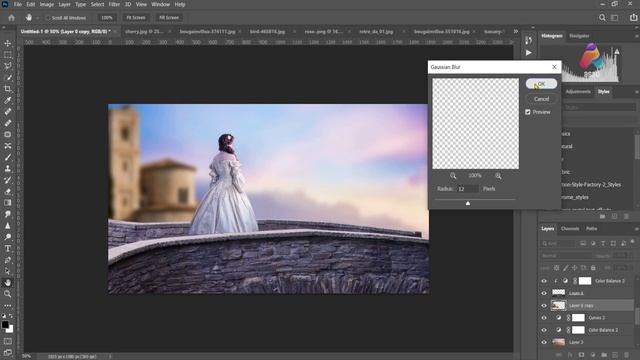Click the Fill Screen button
The image size is (640, 360).
point(169,18)
